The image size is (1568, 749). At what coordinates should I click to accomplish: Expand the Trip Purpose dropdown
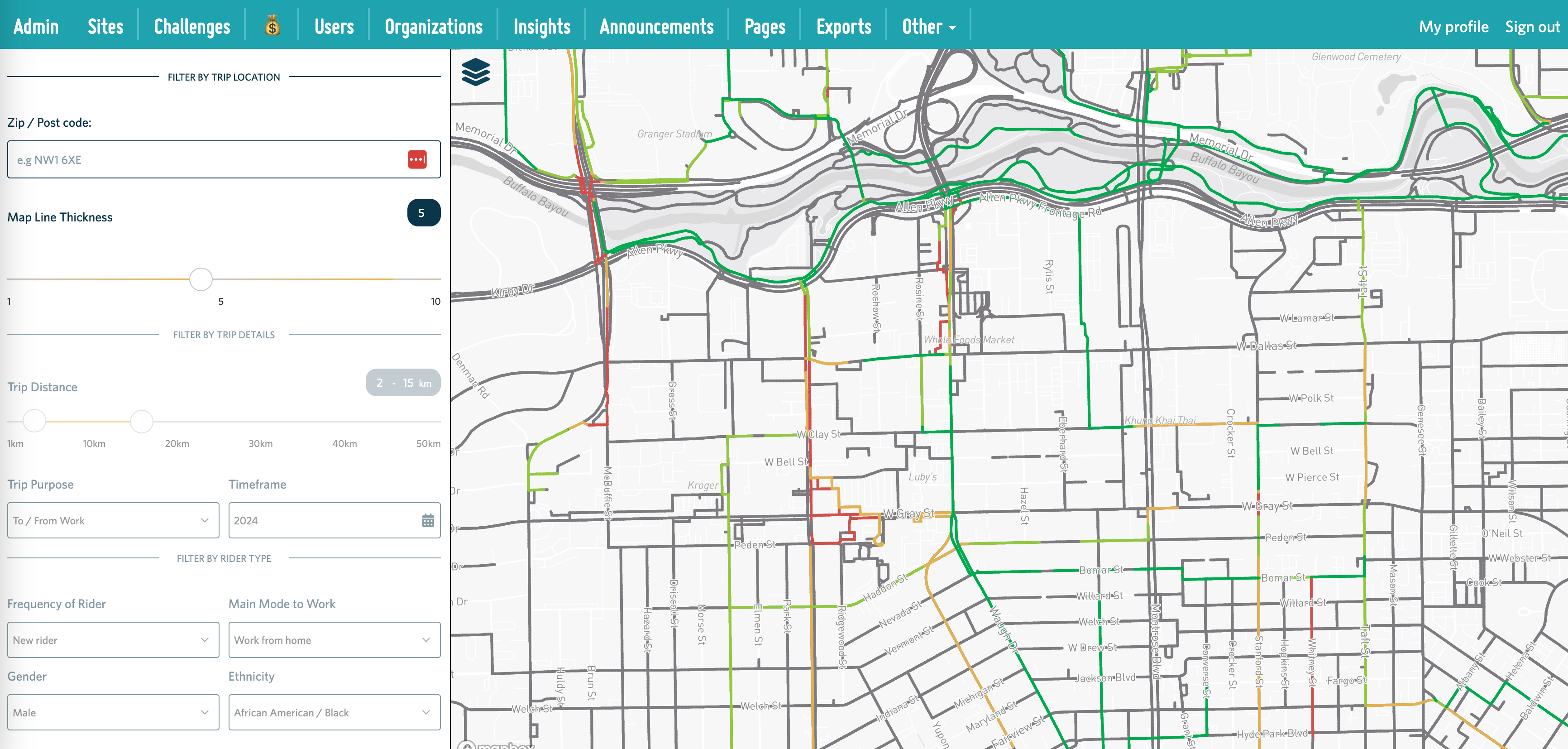point(111,520)
